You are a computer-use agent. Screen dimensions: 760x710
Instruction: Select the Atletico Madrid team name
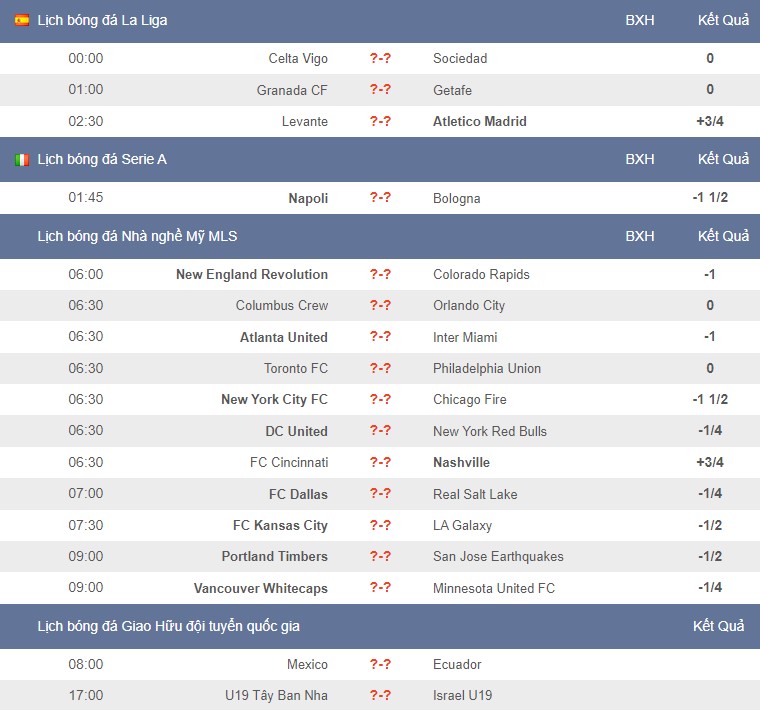point(479,122)
